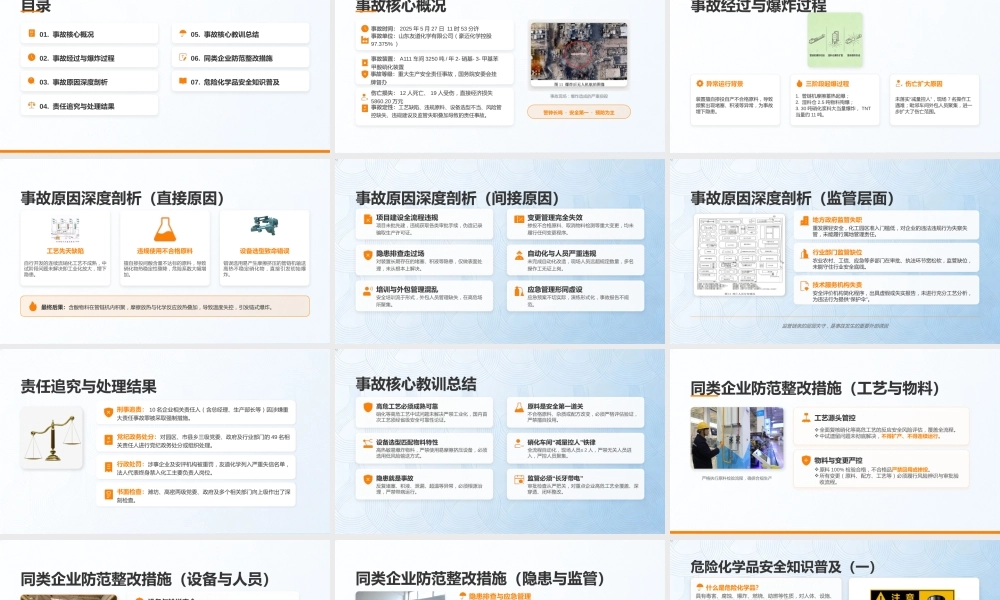This screenshot has height=600, width=1000.
Task: Click the person icon beside 自动化与人员严重违规
Action: 518,255
